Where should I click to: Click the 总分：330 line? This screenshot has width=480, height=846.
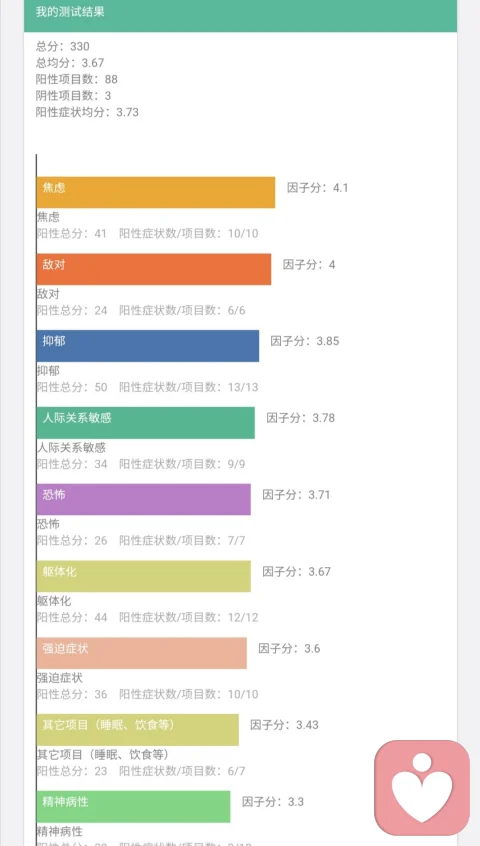tap(63, 46)
